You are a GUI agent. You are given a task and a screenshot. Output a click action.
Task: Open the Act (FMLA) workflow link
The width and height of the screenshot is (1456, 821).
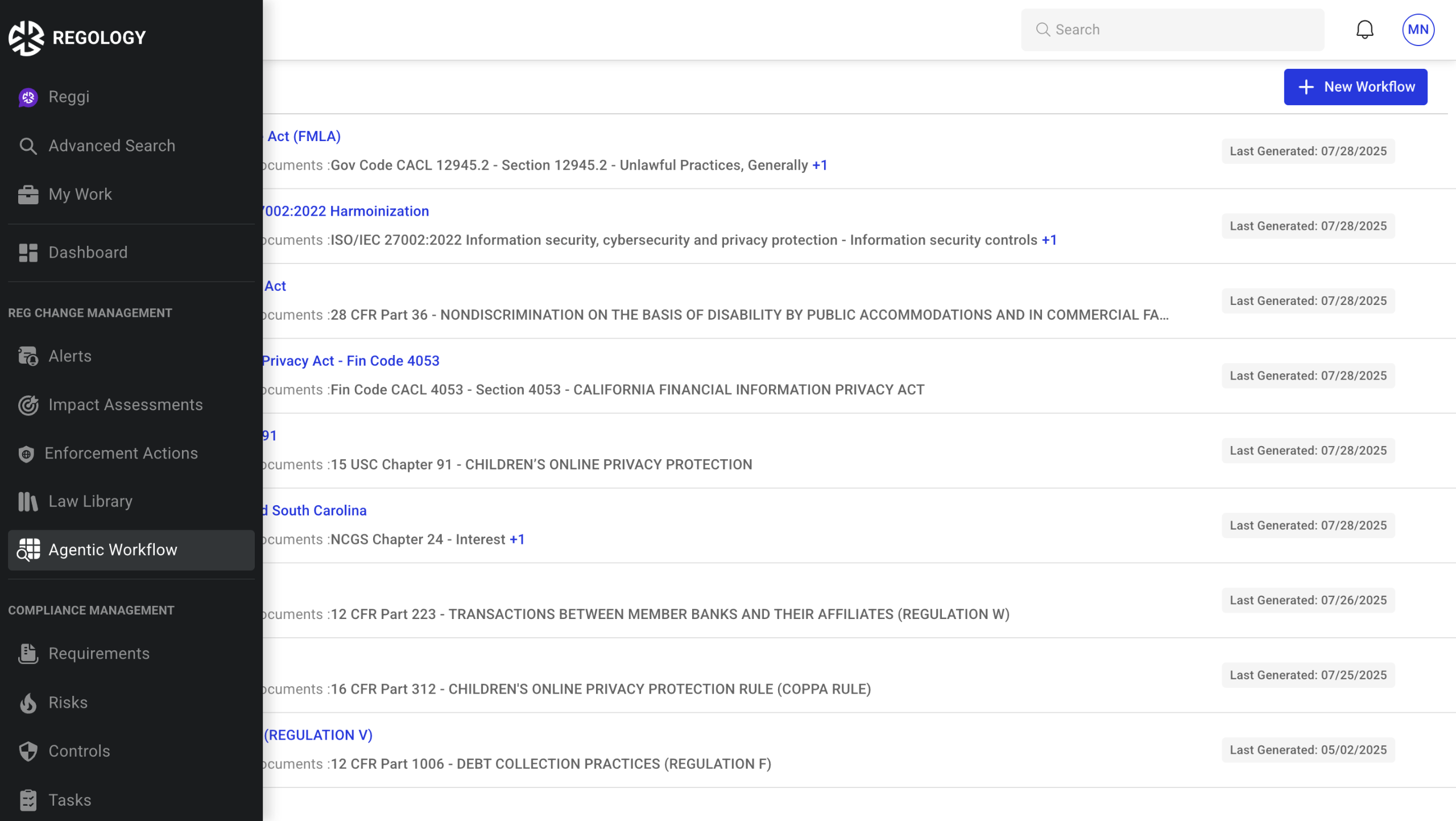coord(304,136)
